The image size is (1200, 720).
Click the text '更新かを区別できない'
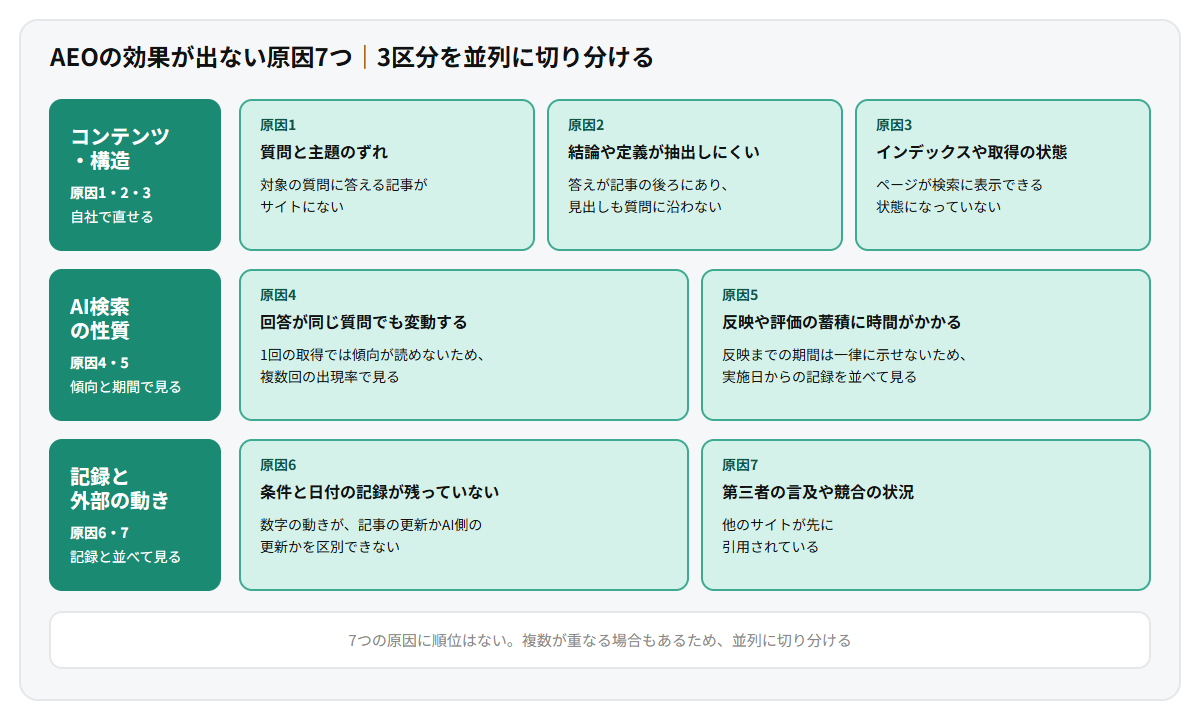[330, 546]
